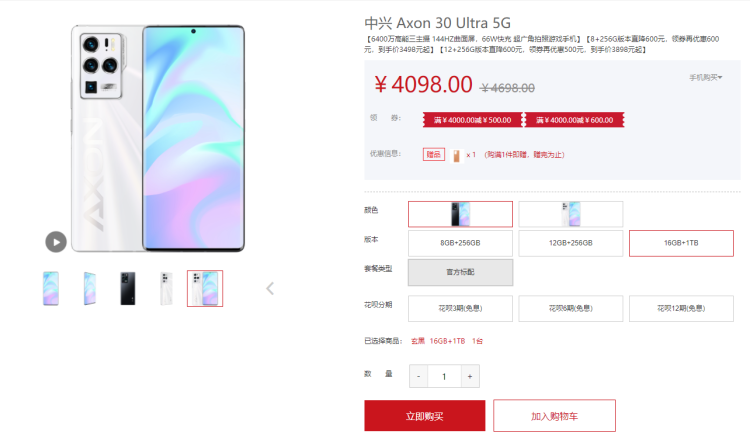This screenshot has width=750, height=437.
Task: Decrease quantity with minus button
Action: 419,376
